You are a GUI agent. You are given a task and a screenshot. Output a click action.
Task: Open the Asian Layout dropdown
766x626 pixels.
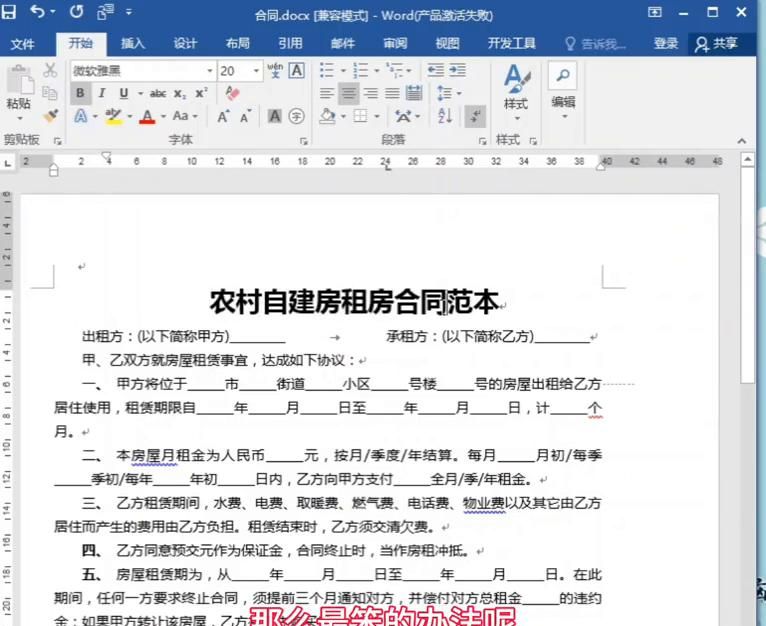407,116
